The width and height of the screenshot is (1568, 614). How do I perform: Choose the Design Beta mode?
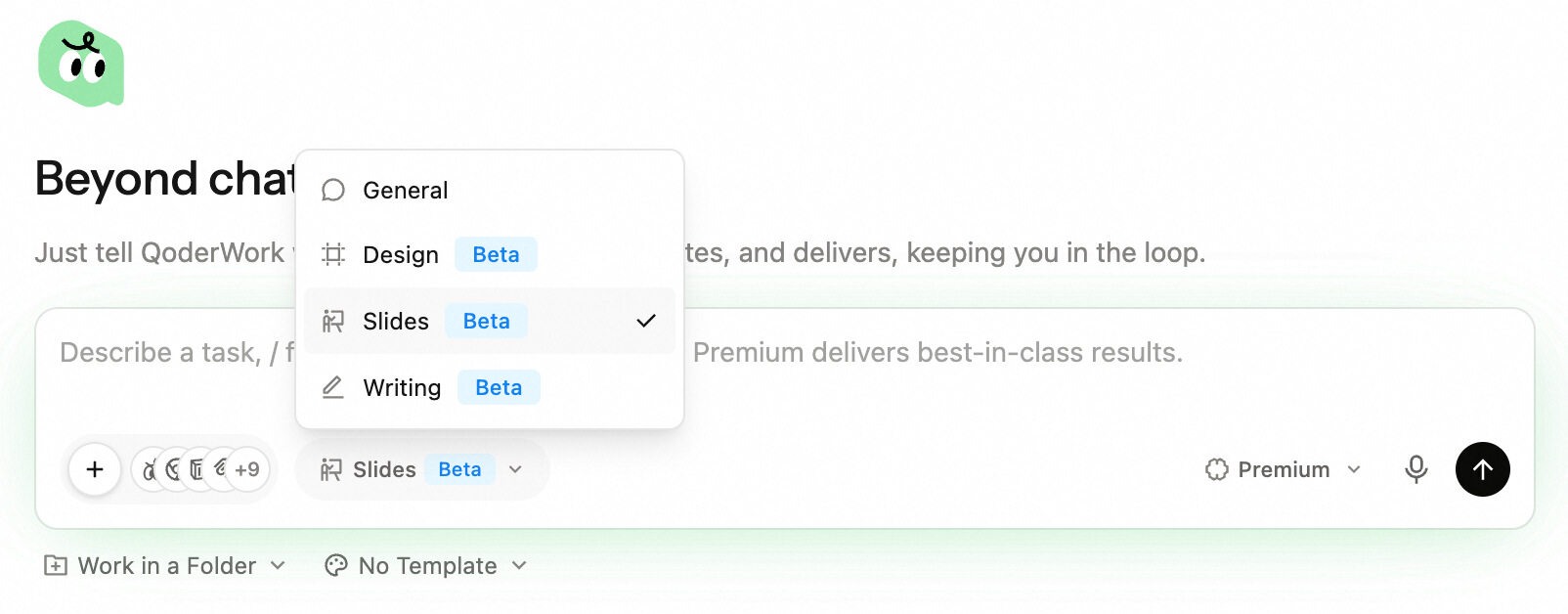coord(489,255)
